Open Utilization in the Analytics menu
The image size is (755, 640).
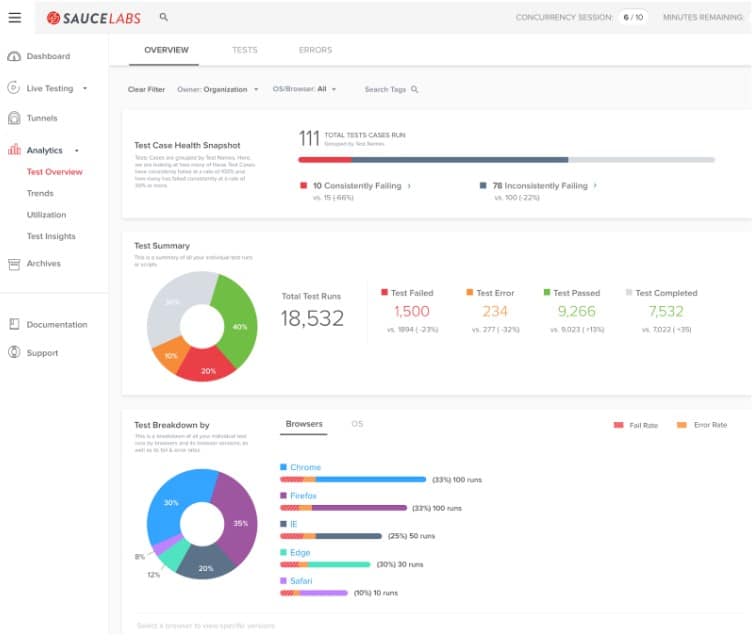pyautogui.click(x=46, y=215)
